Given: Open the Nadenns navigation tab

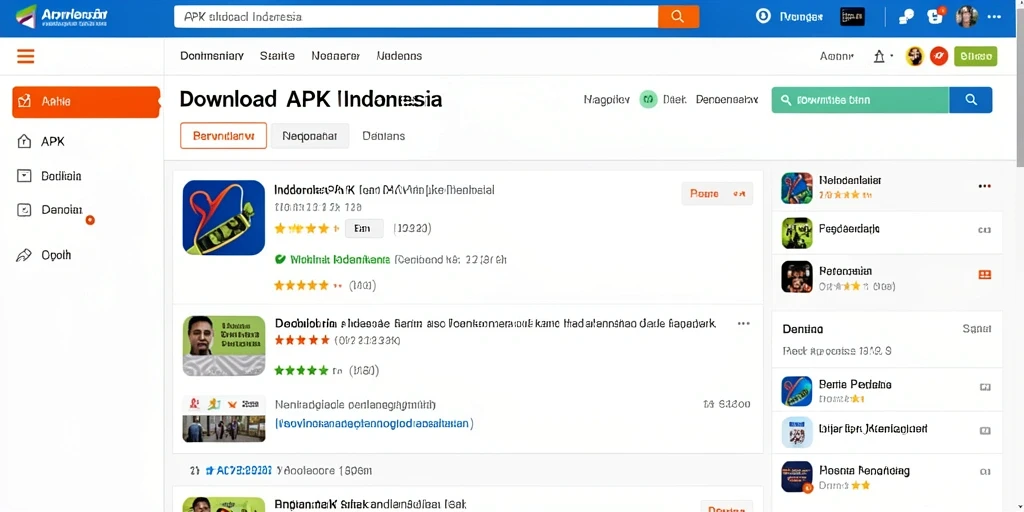Looking at the screenshot, I should [x=399, y=56].
